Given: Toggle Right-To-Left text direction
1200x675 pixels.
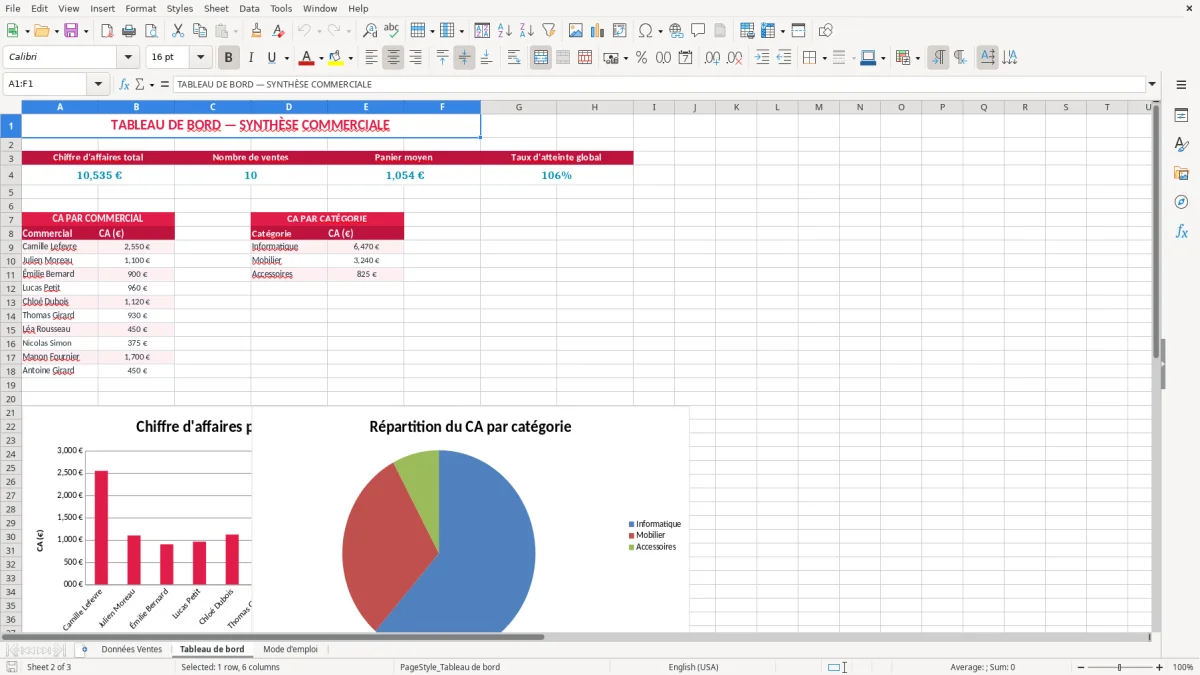Looking at the screenshot, I should (x=960, y=58).
